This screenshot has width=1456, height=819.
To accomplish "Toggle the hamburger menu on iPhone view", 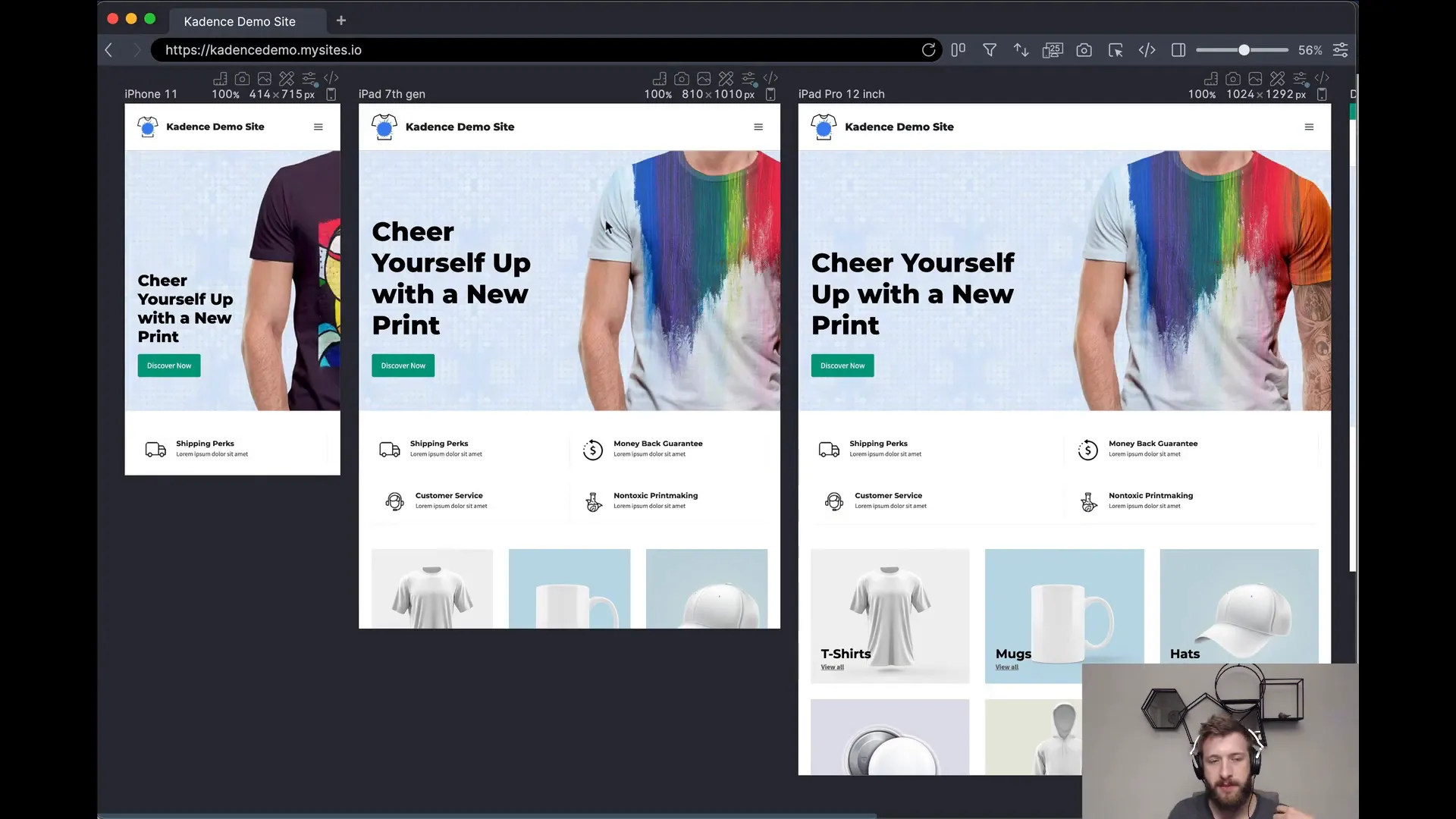I will (318, 126).
